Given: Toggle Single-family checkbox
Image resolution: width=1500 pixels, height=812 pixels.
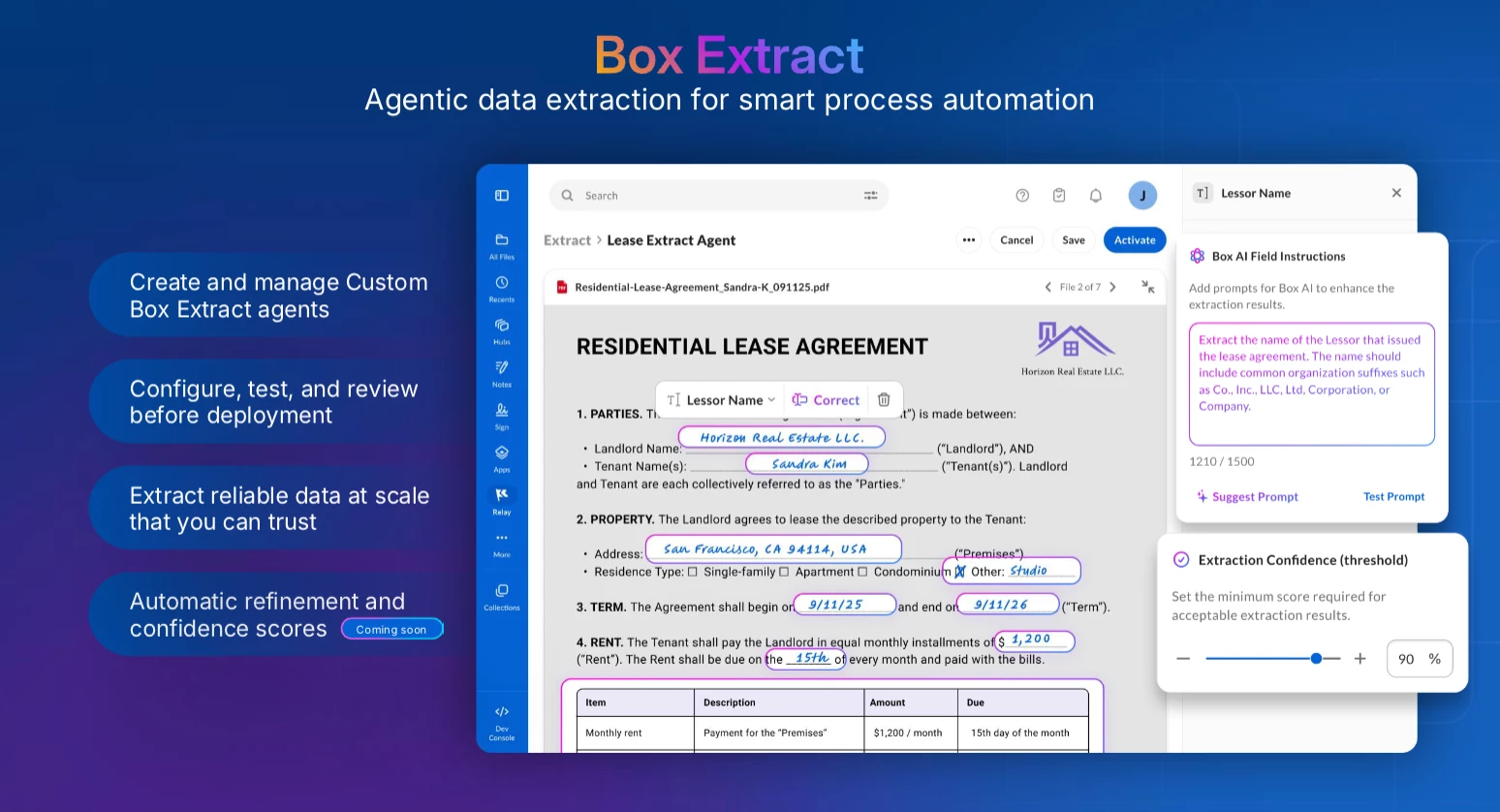Looking at the screenshot, I should coord(692,572).
